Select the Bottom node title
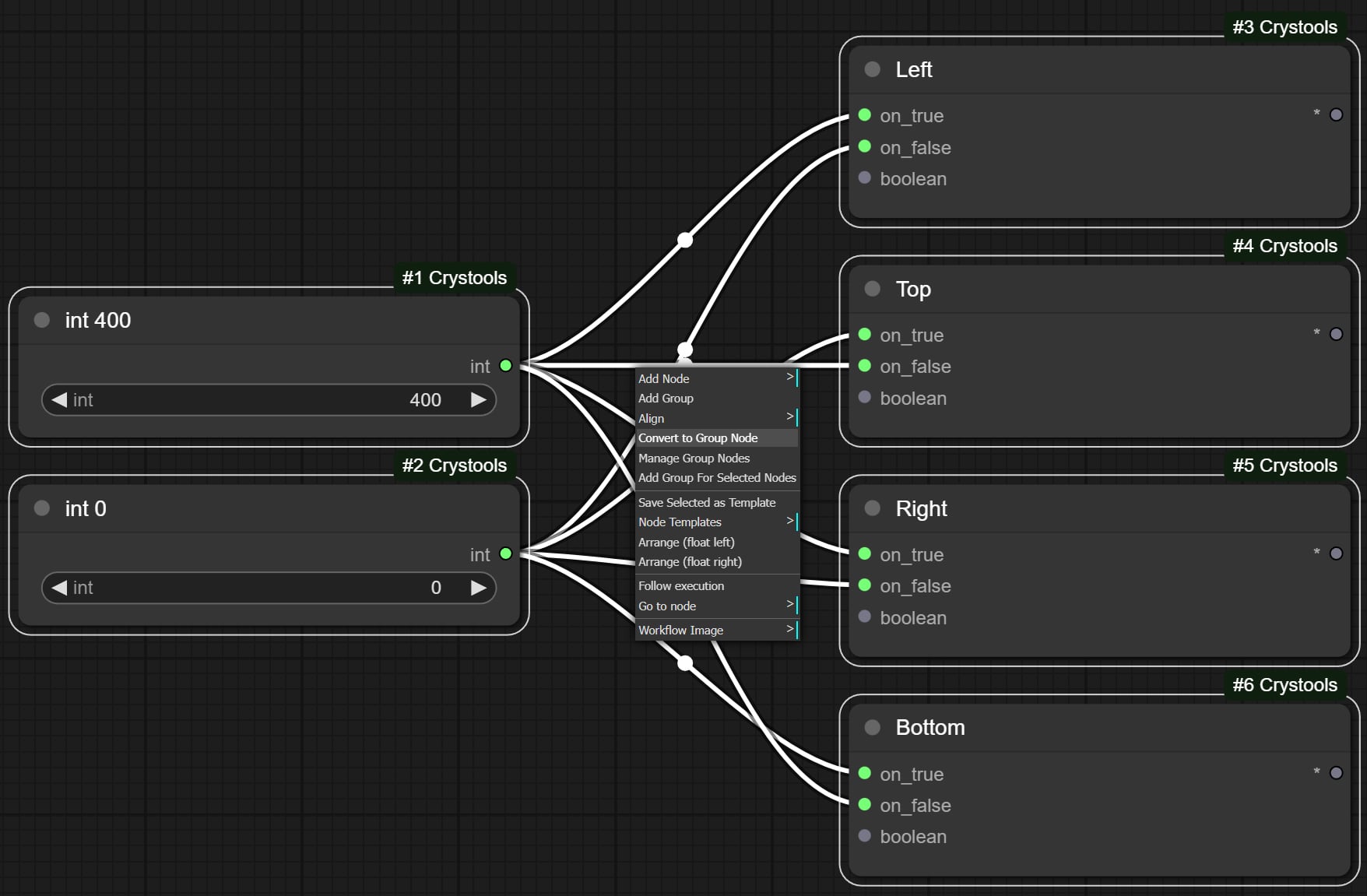The image size is (1367, 896). click(x=930, y=727)
